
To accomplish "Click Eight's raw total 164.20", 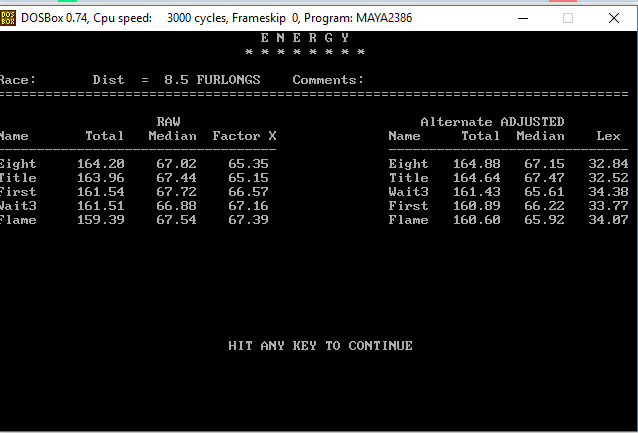I will [101, 164].
